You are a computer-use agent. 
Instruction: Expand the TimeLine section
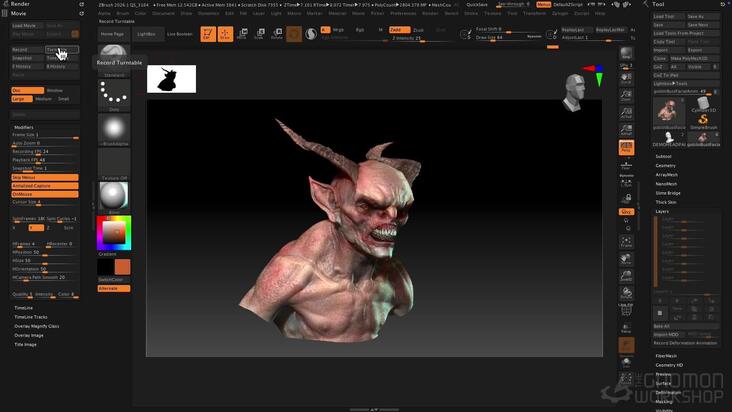click(x=23, y=308)
